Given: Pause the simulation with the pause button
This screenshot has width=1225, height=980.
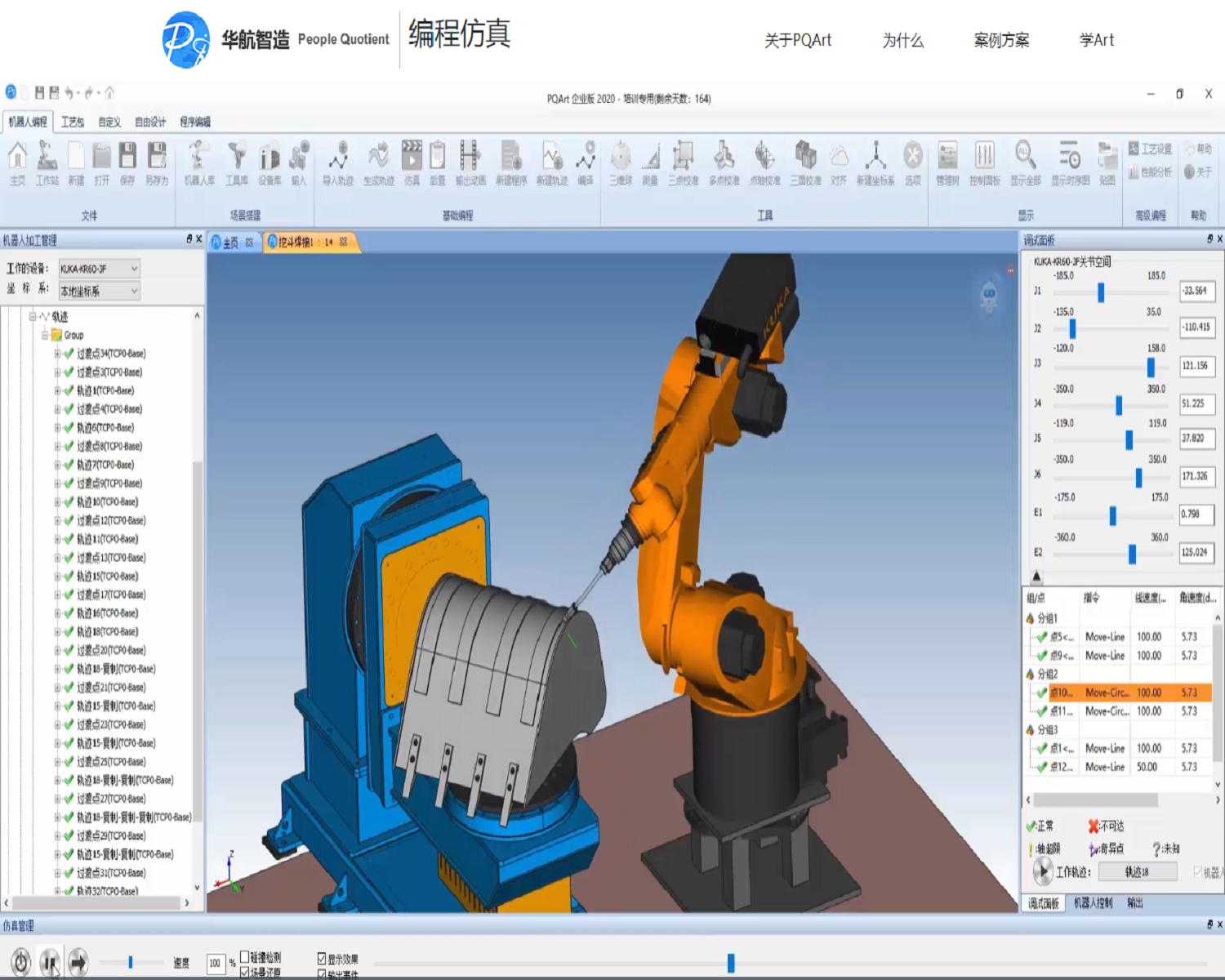Looking at the screenshot, I should click(x=50, y=962).
